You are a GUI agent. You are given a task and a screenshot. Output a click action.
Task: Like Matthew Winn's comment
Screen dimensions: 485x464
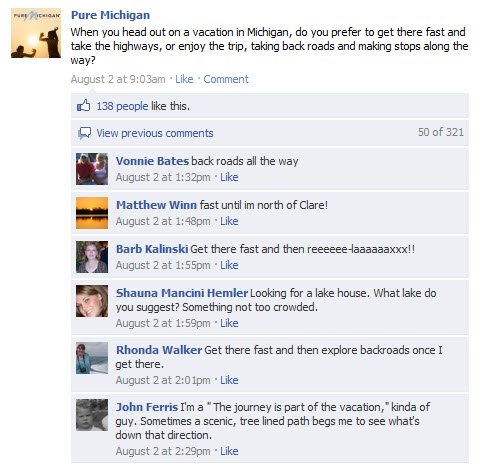point(229,221)
